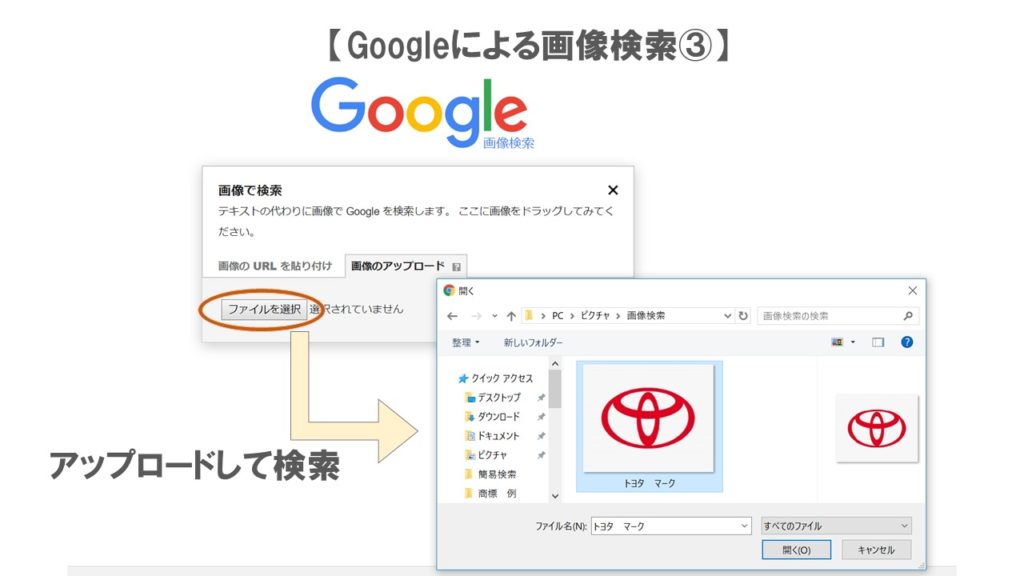Expand the すべてのファイル file type dropdown
Image resolution: width=1024 pixels, height=576 pixels.
click(836, 525)
